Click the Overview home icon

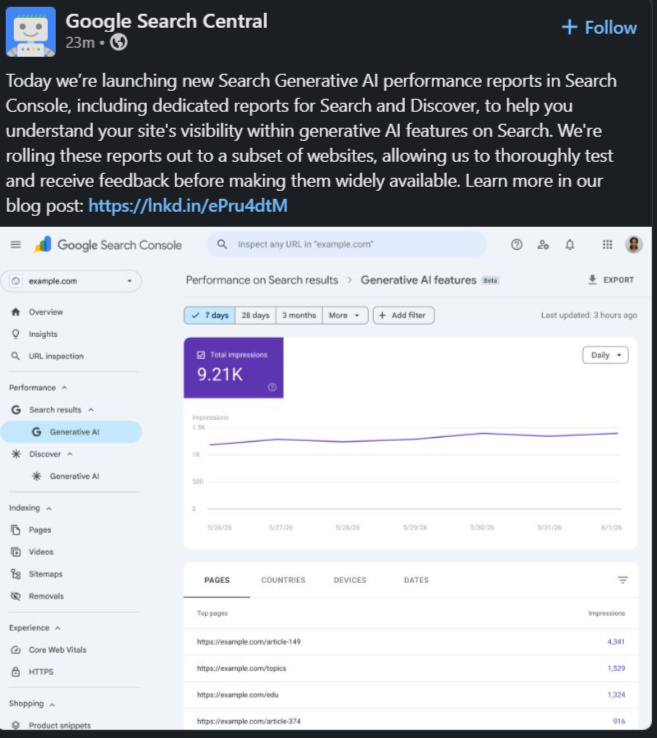click(16, 312)
